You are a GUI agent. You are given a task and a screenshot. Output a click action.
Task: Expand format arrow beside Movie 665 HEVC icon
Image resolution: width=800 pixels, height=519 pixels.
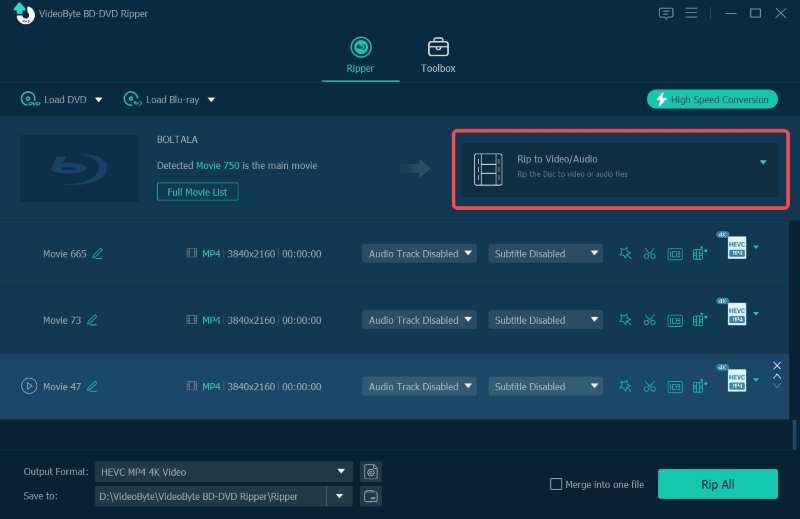pyautogui.click(x=756, y=248)
